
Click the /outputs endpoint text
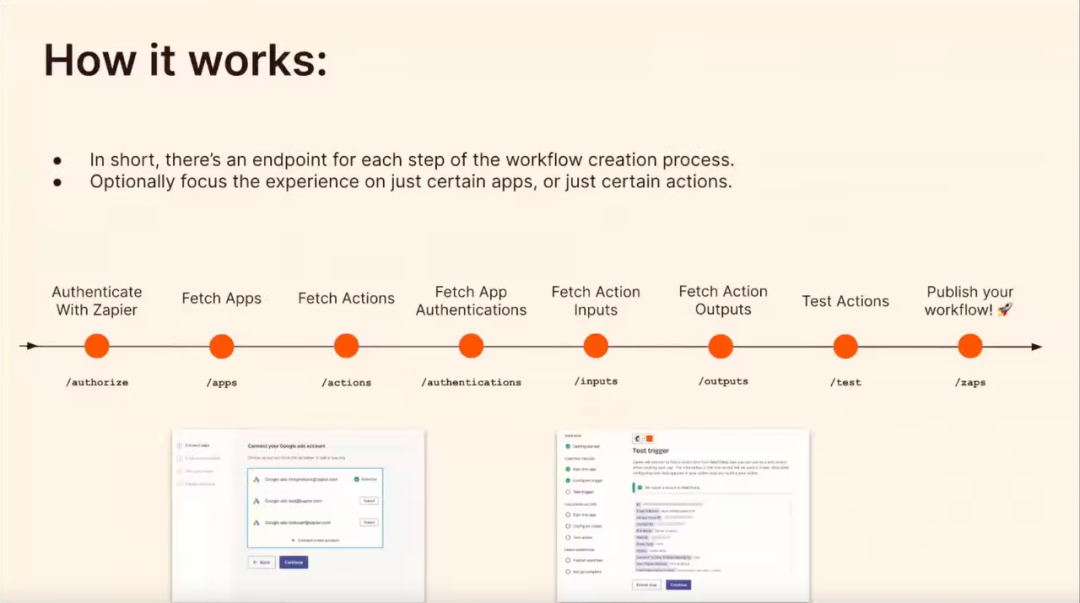(x=723, y=381)
